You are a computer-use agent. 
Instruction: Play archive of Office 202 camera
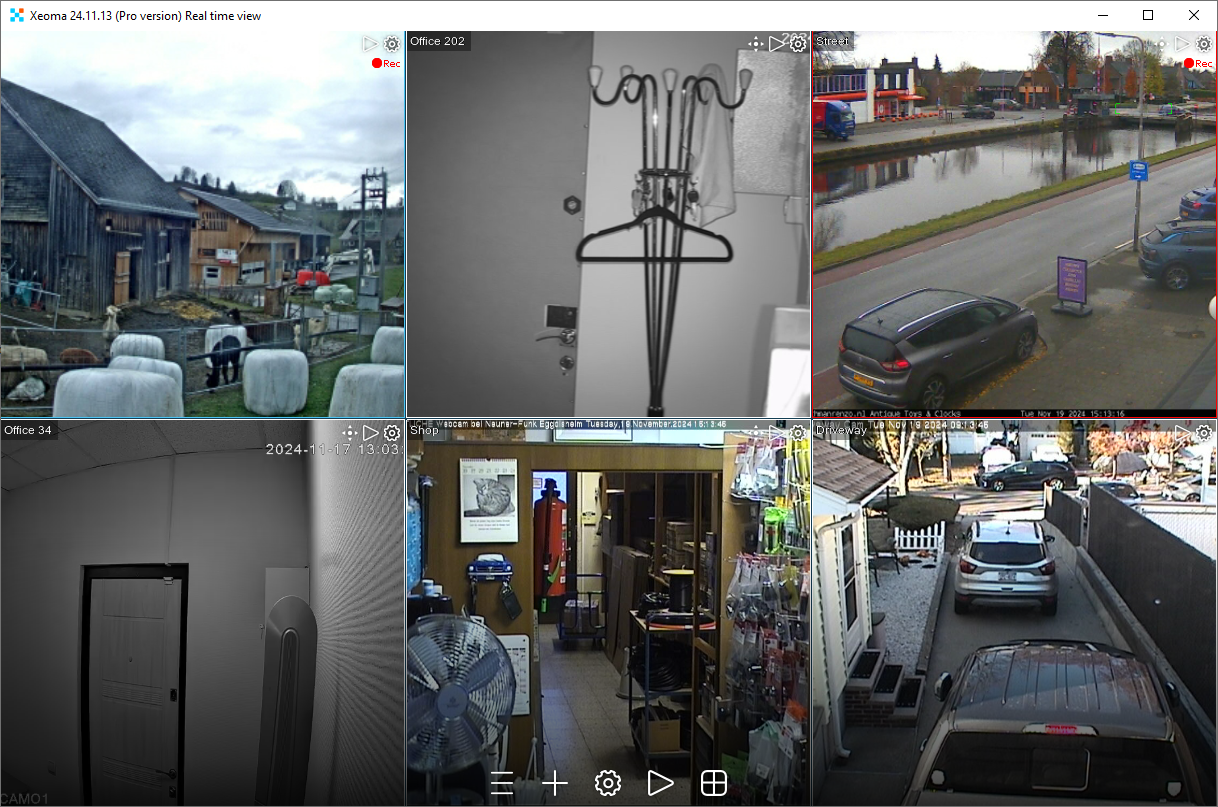click(x=777, y=43)
